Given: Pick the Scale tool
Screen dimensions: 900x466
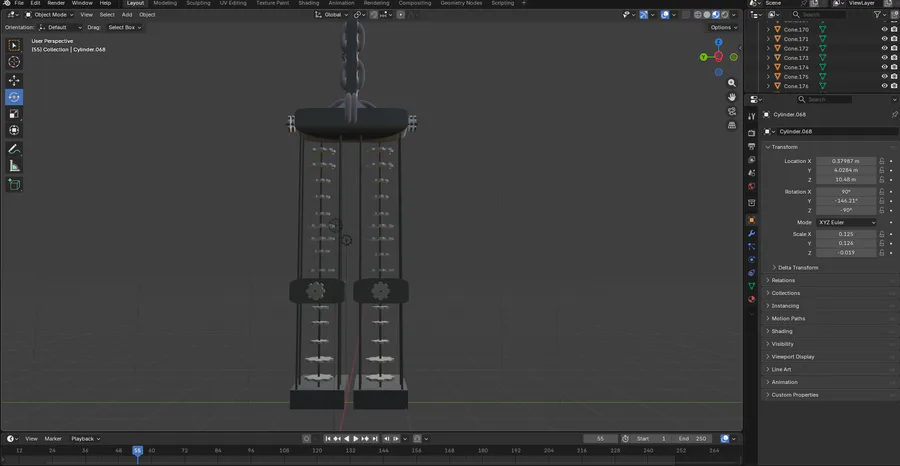Looking at the screenshot, I should coord(14,114).
